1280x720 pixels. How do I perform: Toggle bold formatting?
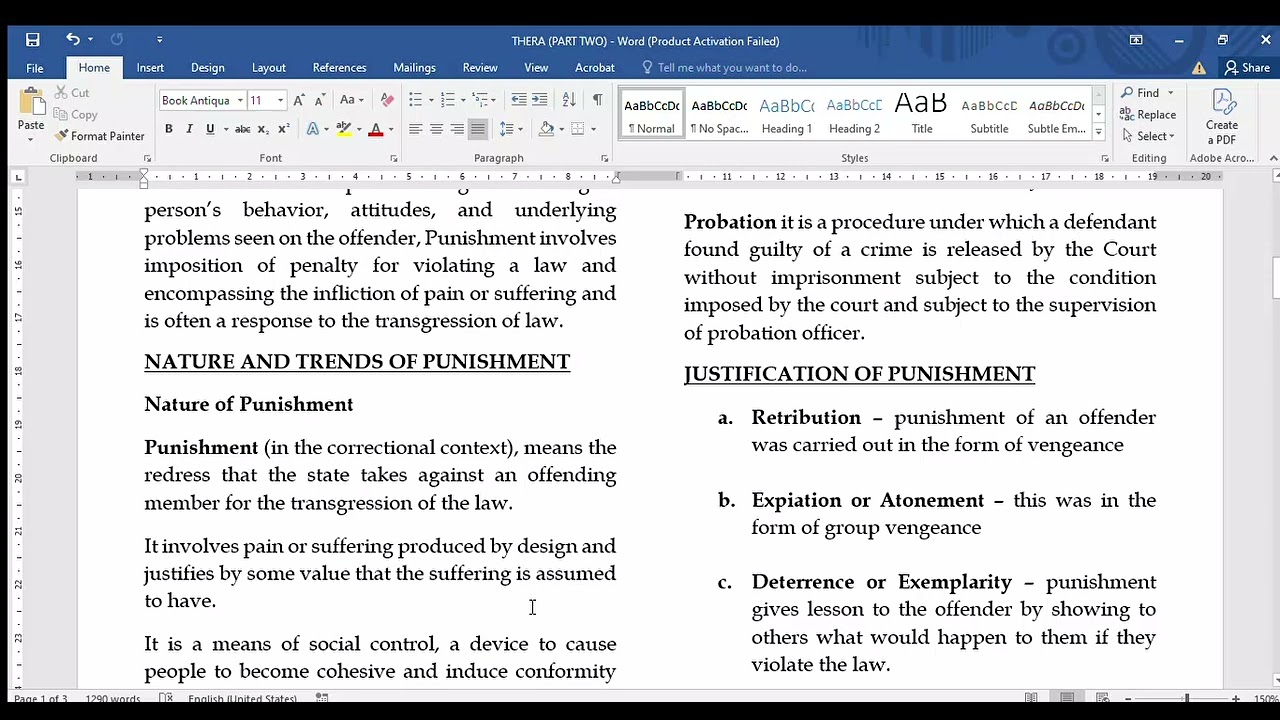[169, 129]
